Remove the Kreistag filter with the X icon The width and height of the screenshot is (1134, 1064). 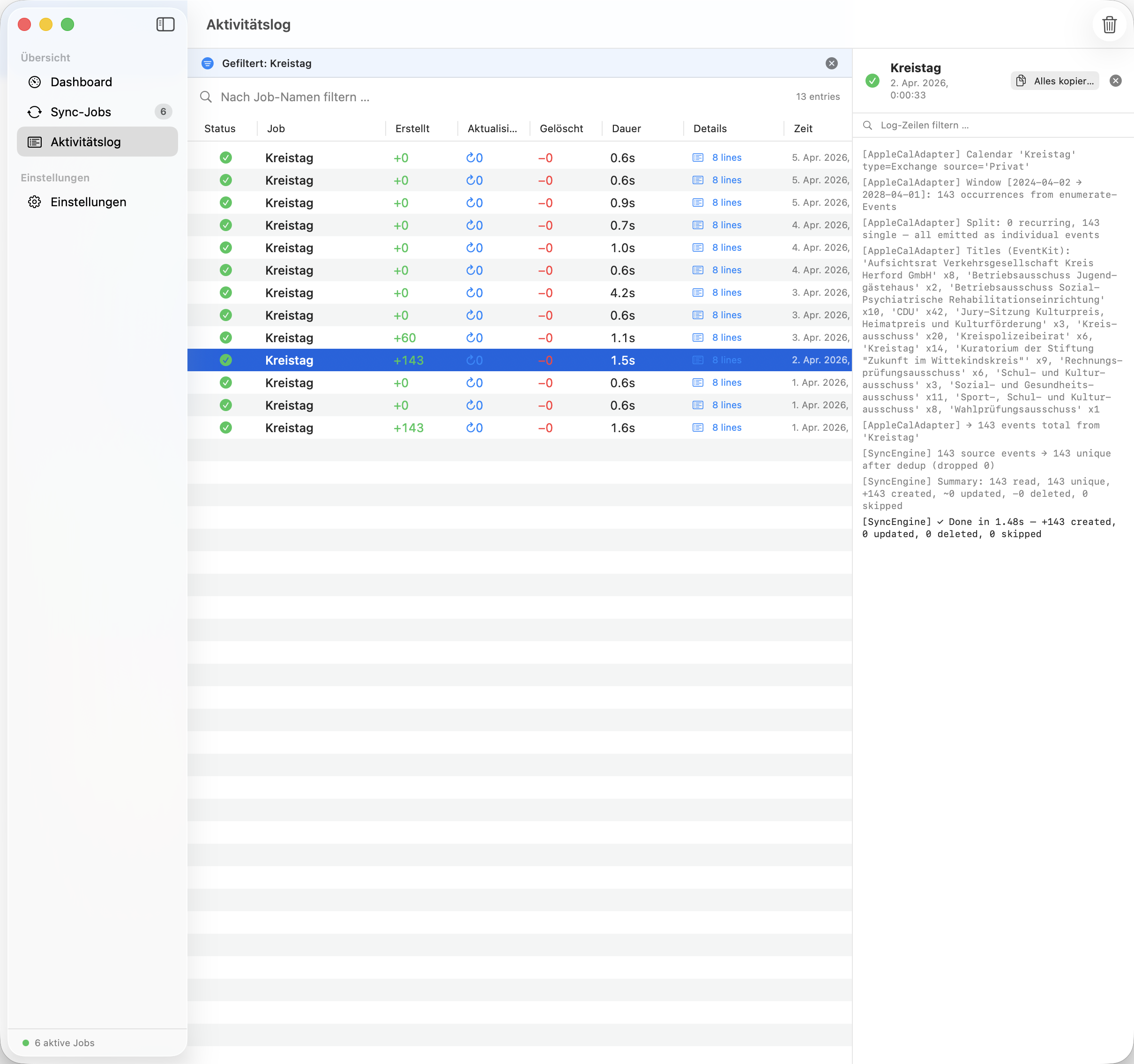click(x=831, y=63)
